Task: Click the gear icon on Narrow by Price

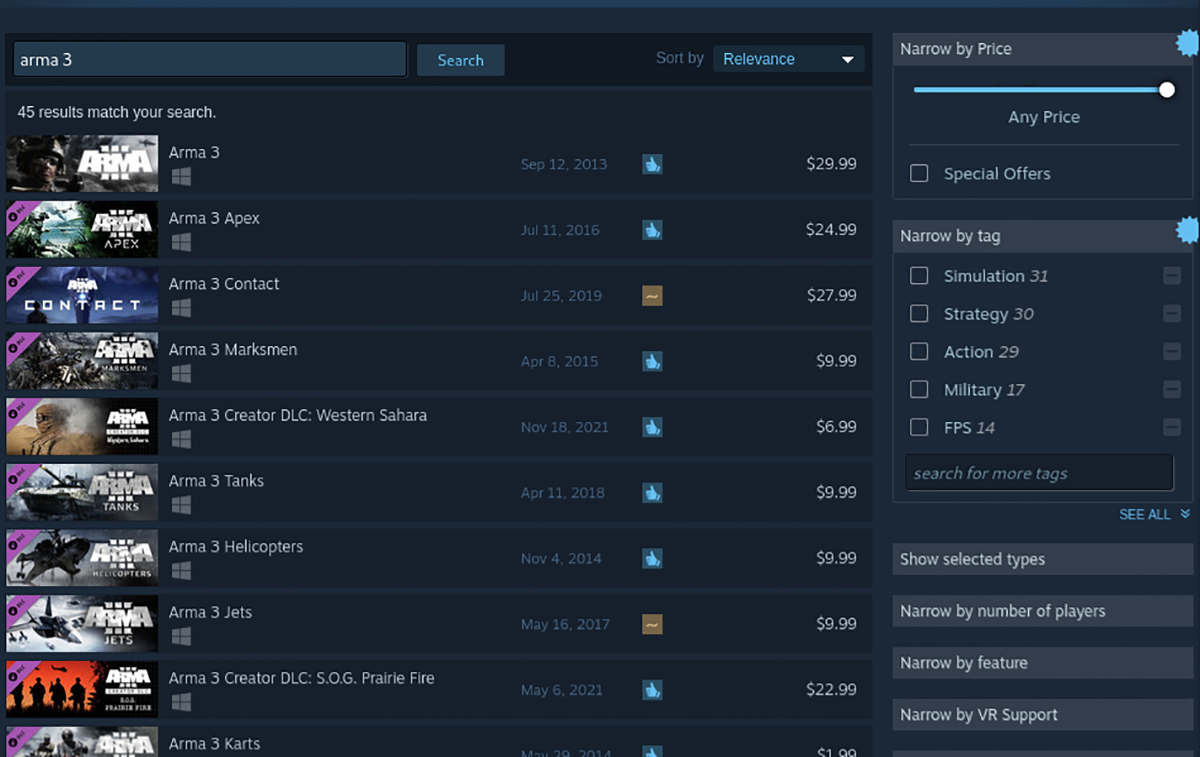Action: click(x=1188, y=42)
